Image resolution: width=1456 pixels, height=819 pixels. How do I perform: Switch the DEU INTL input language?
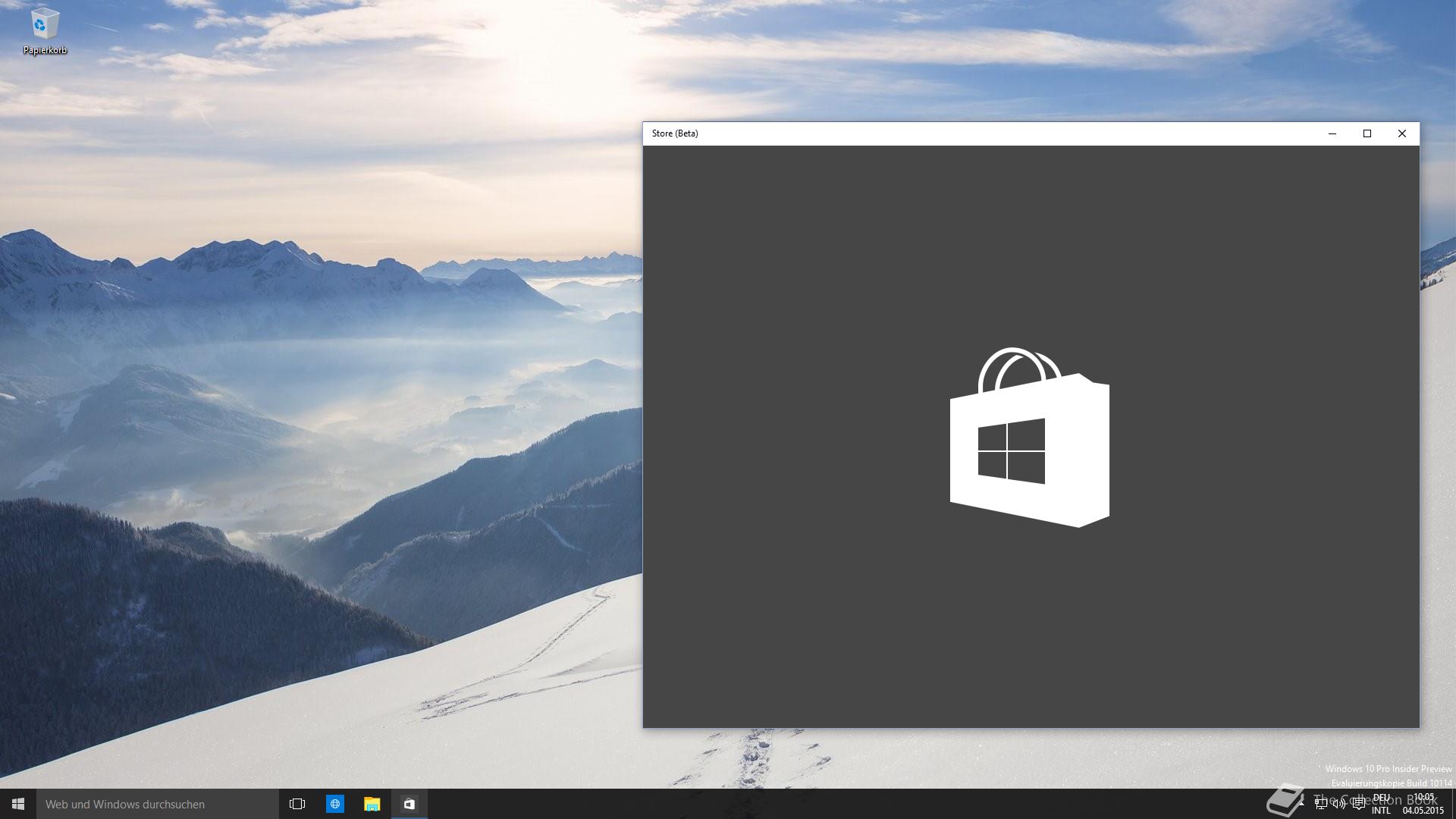pyautogui.click(x=1381, y=804)
